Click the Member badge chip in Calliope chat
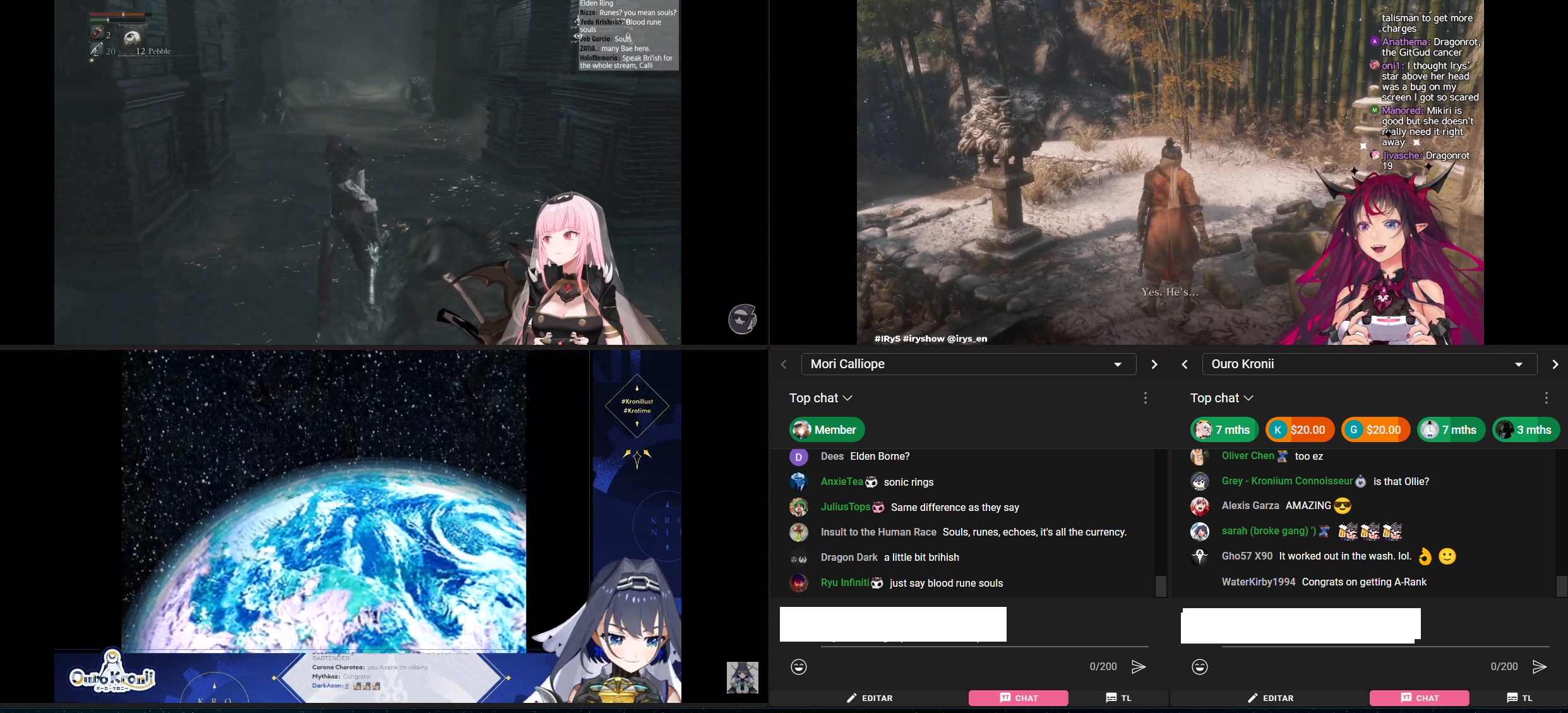The width and height of the screenshot is (1568, 713). (x=827, y=430)
